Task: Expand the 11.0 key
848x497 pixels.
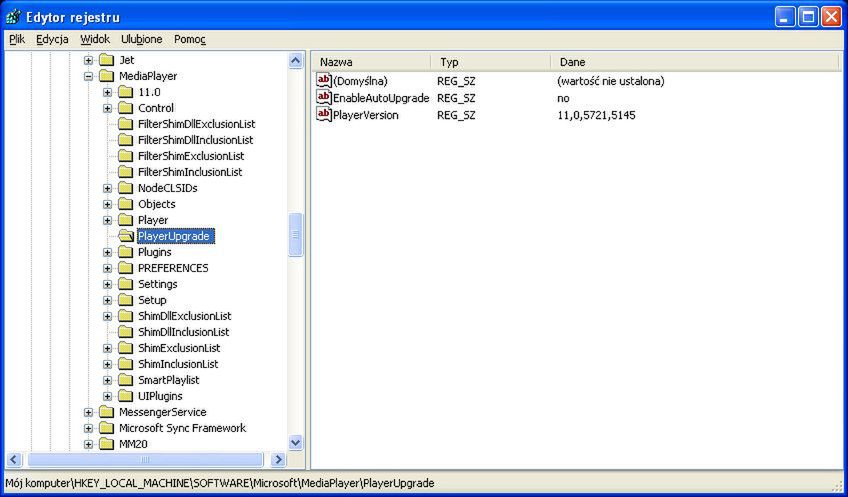Action: [x=107, y=92]
